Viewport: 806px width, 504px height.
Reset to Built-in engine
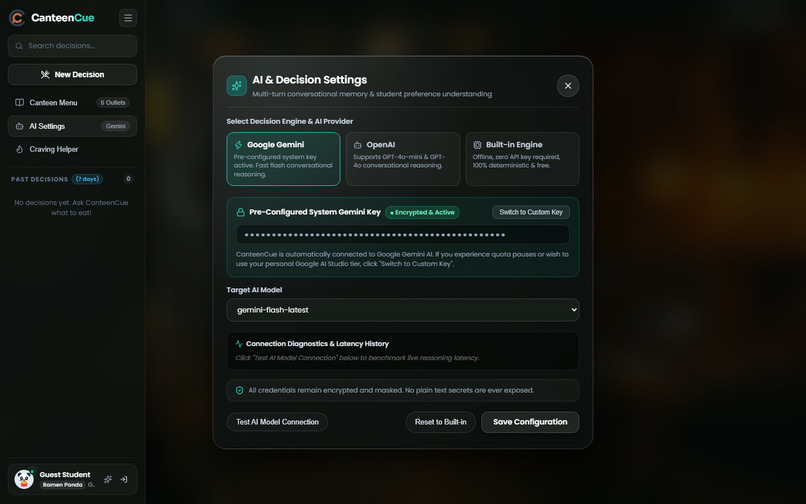click(441, 422)
